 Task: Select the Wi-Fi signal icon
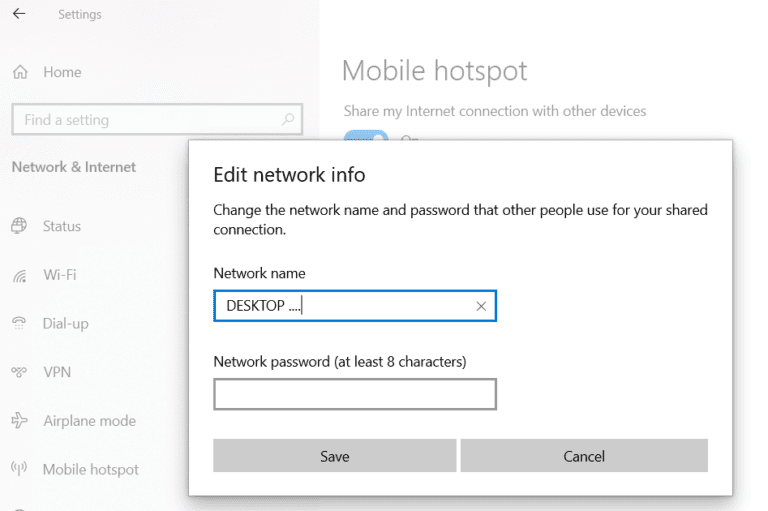coord(19,275)
